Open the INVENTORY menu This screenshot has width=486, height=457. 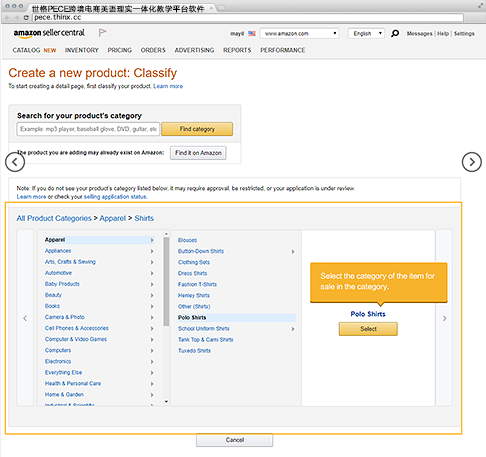coord(82,50)
